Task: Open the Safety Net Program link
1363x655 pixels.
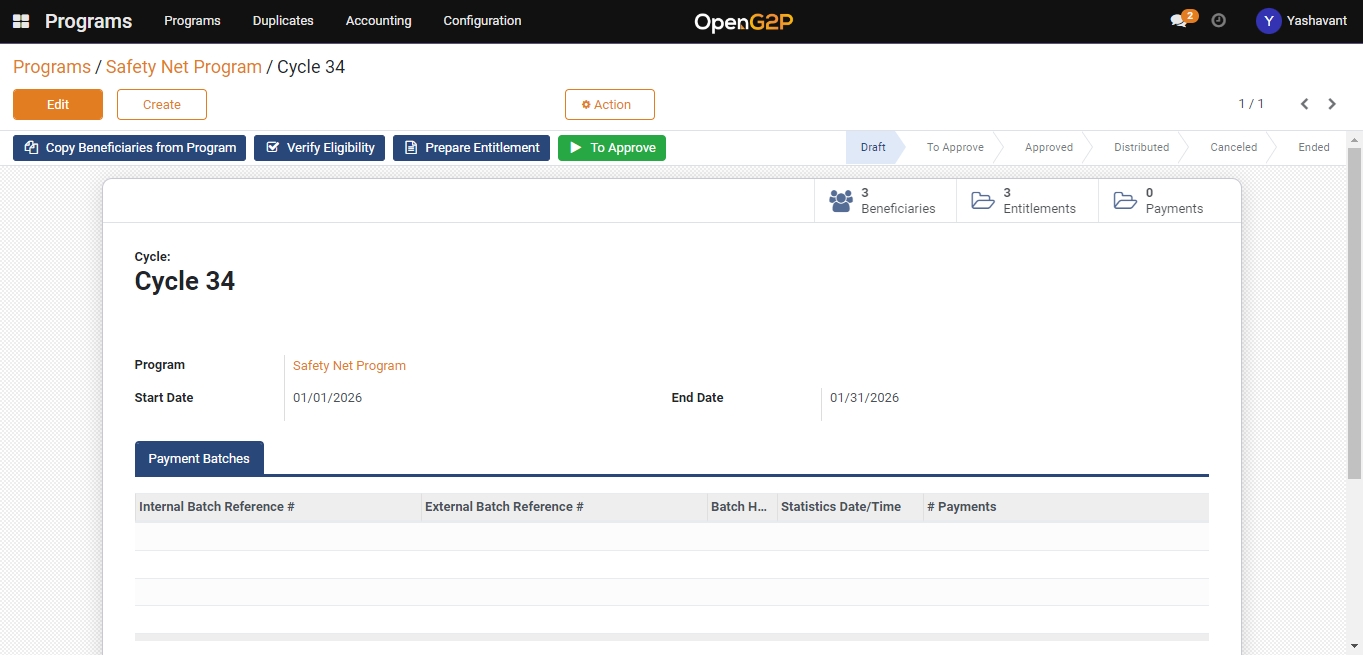Action: pos(349,366)
